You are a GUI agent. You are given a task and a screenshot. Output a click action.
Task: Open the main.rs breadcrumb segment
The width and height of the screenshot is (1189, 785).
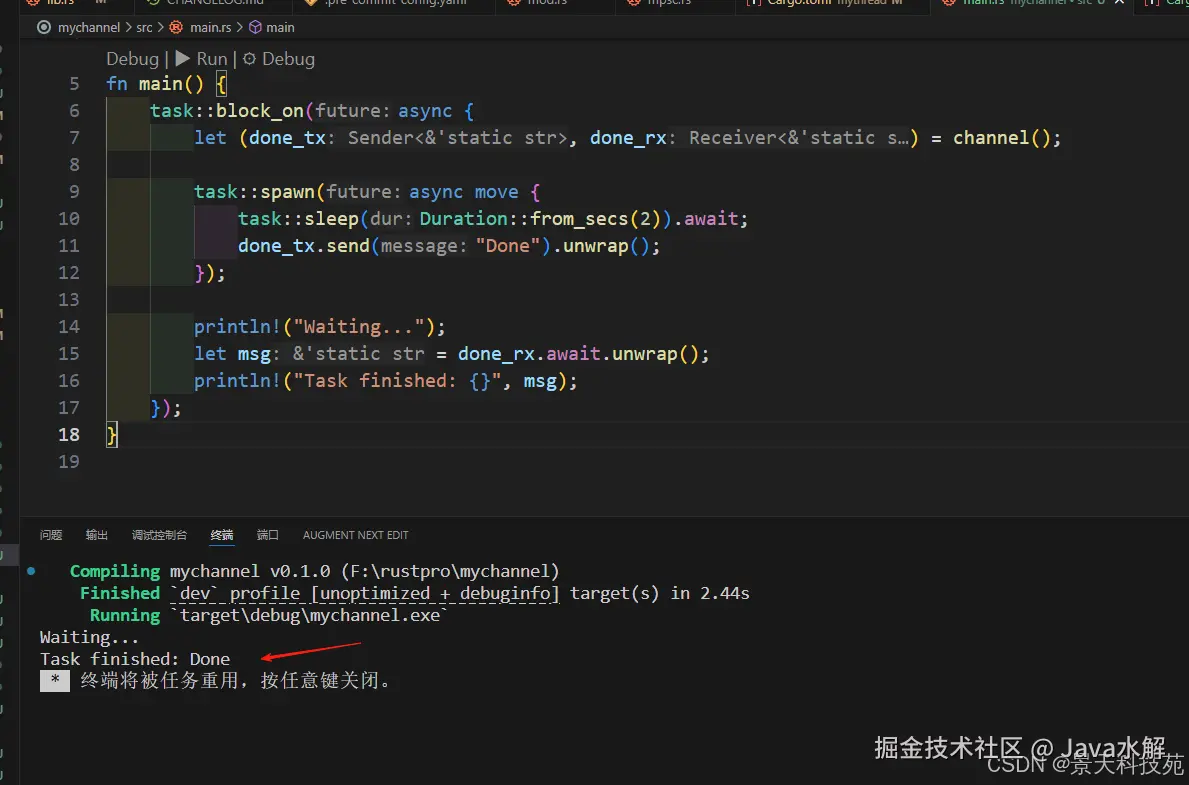210,27
